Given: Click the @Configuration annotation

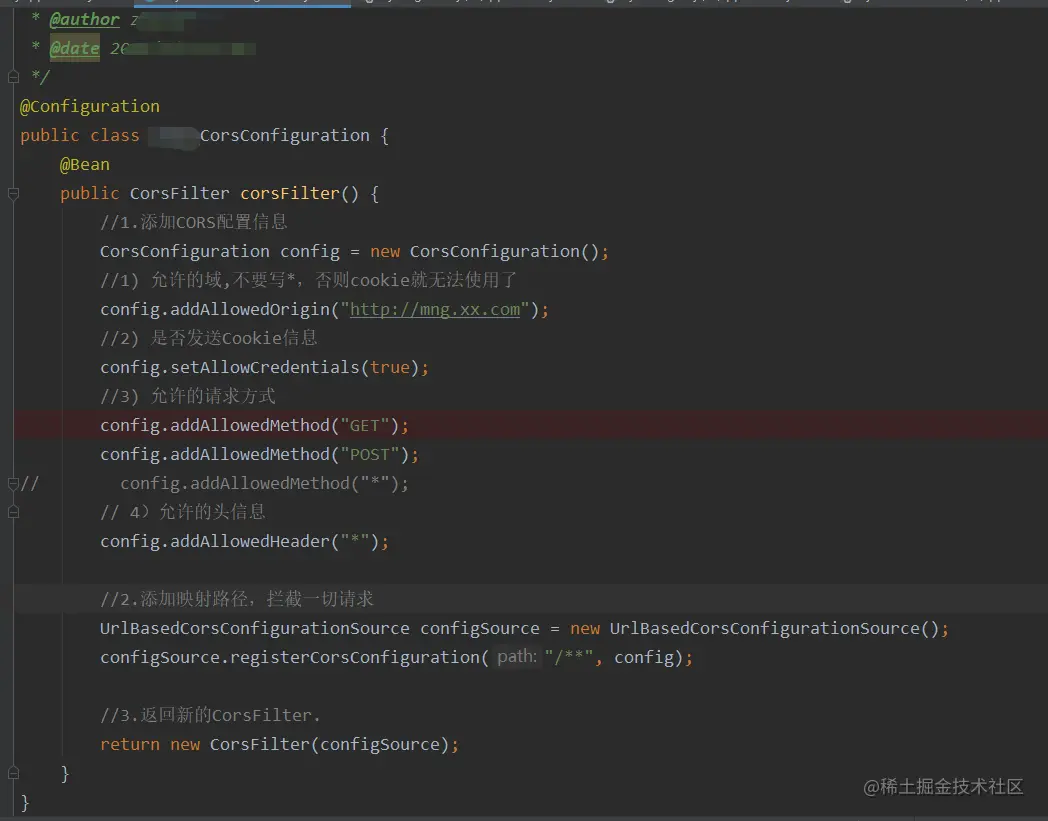Looking at the screenshot, I should tap(90, 107).
